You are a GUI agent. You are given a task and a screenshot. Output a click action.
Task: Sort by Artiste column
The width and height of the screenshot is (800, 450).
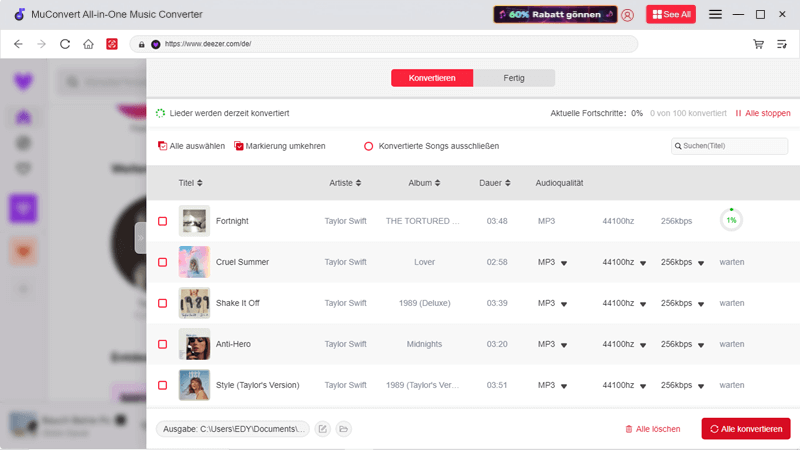coord(345,183)
